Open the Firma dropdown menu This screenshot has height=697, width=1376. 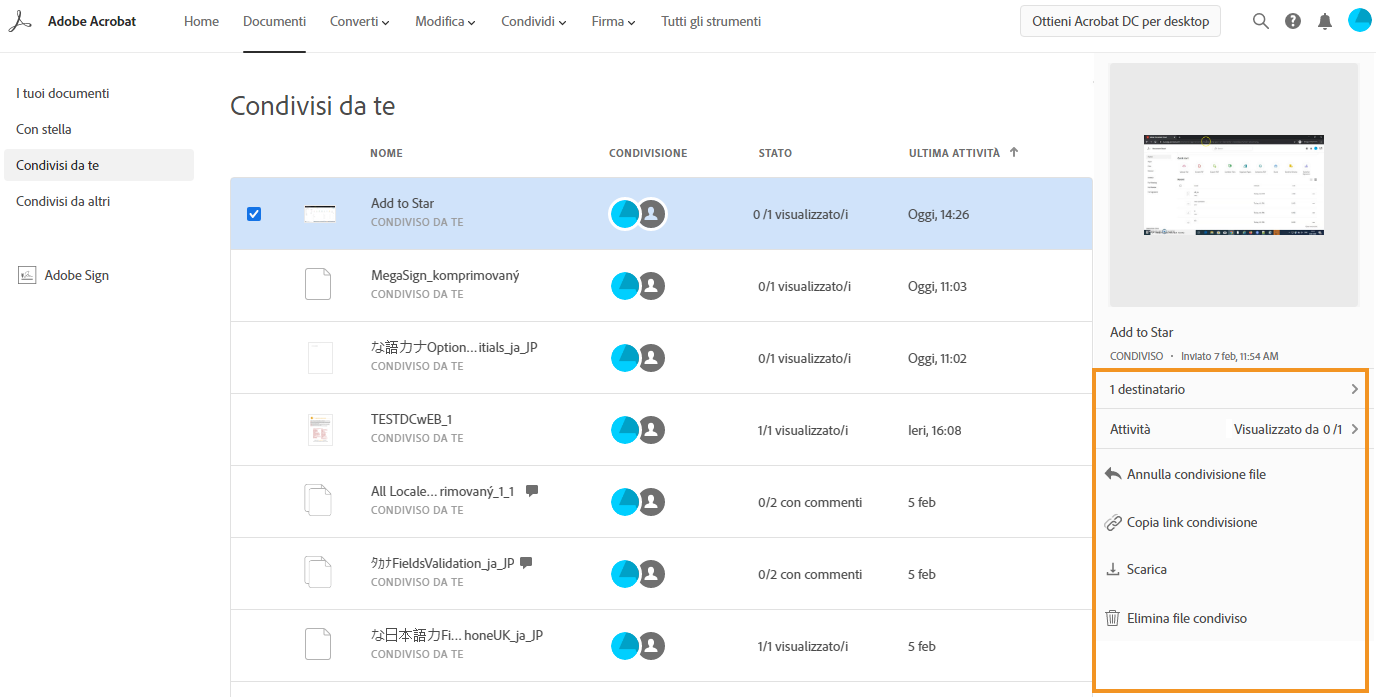[614, 21]
